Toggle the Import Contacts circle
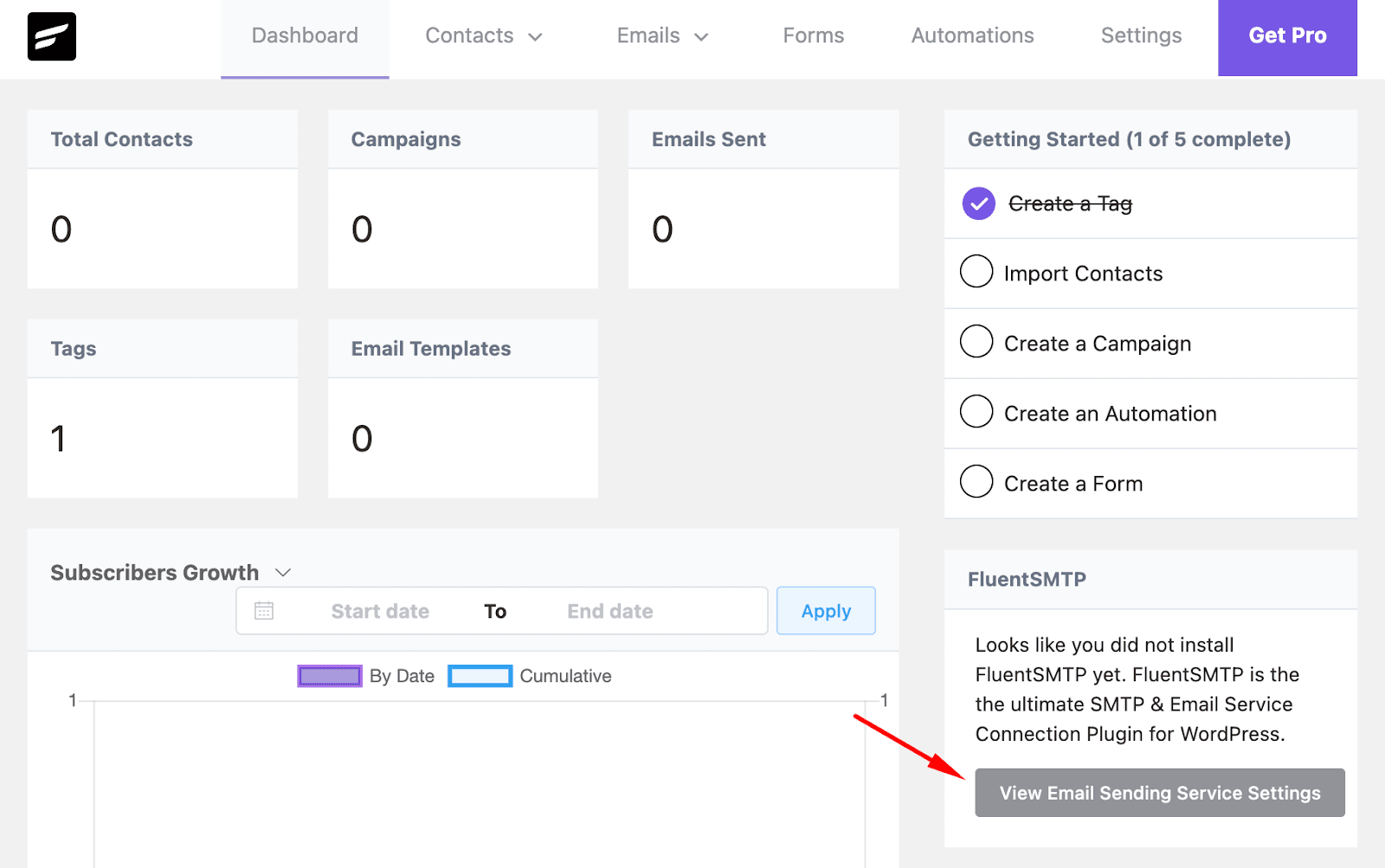 pyautogui.click(x=976, y=272)
